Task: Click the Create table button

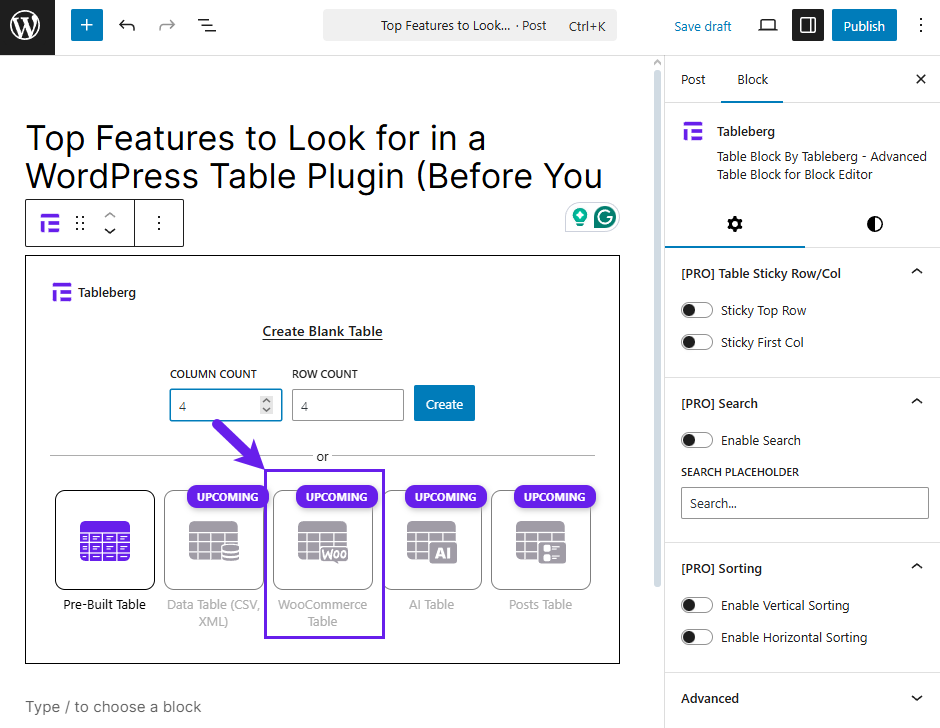Action: pos(444,404)
